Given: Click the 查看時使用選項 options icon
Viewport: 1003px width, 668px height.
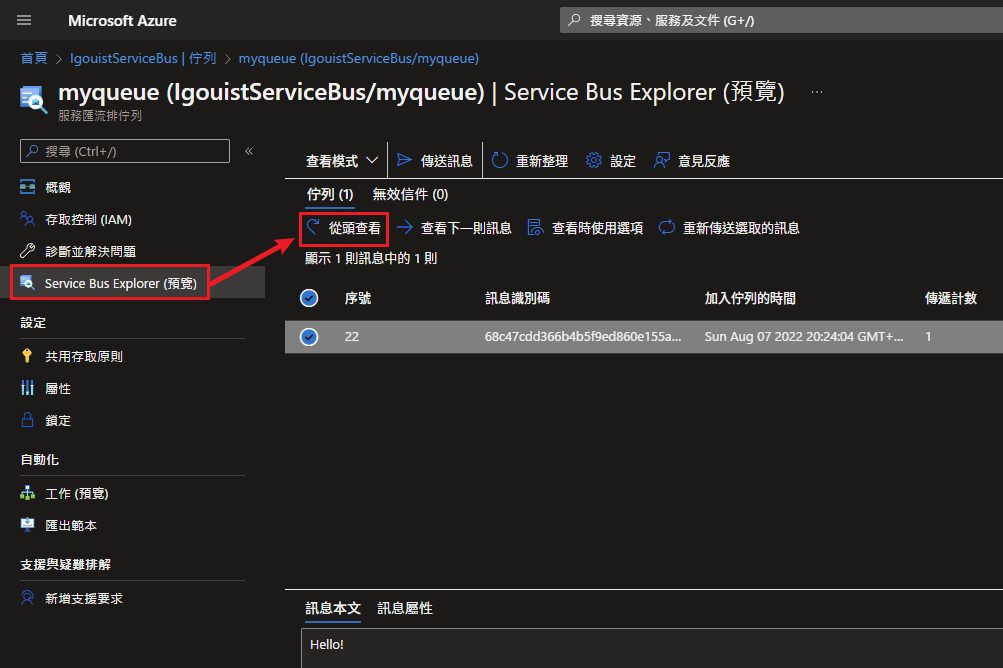Looking at the screenshot, I should [535, 227].
